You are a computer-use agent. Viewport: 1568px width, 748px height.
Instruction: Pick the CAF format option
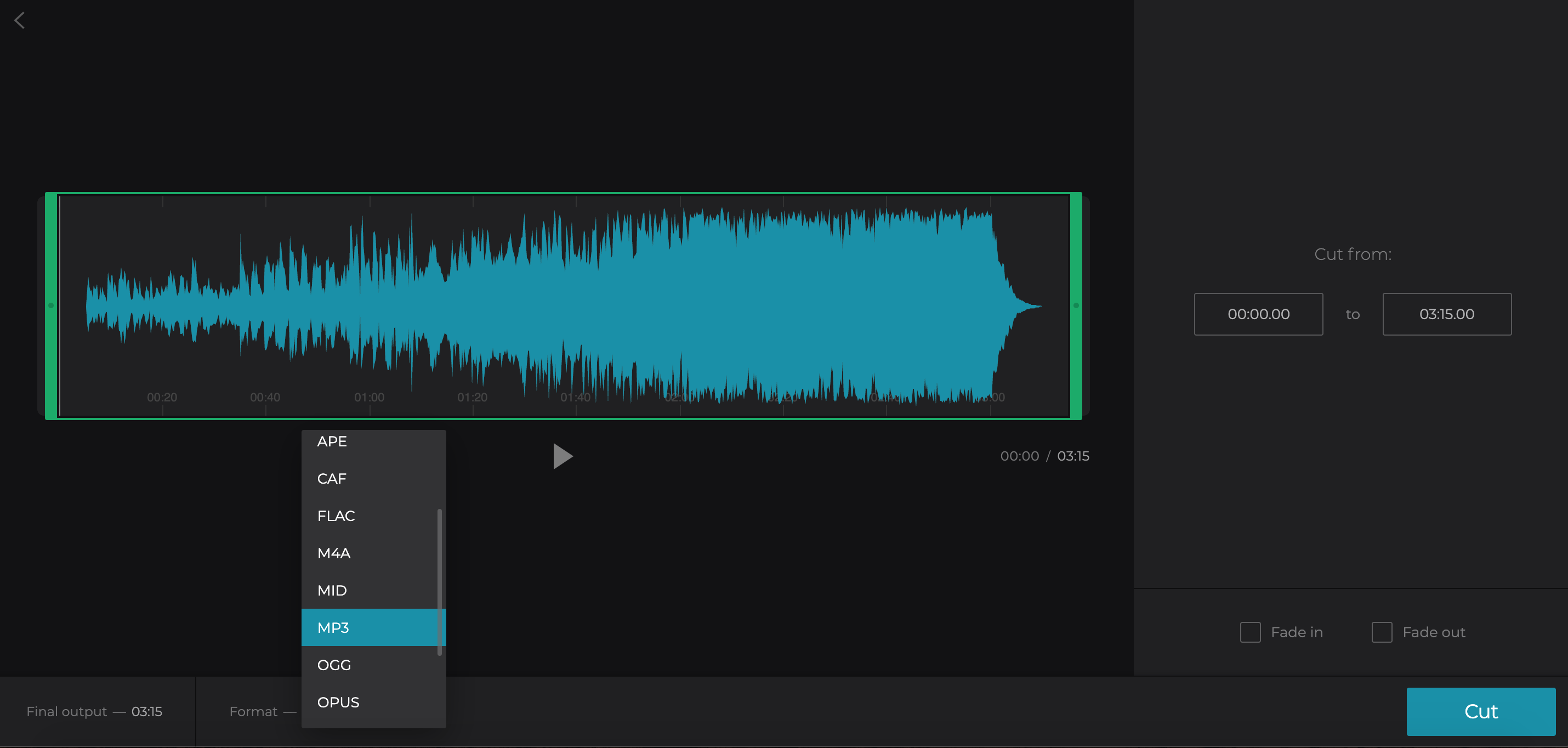[x=332, y=478]
